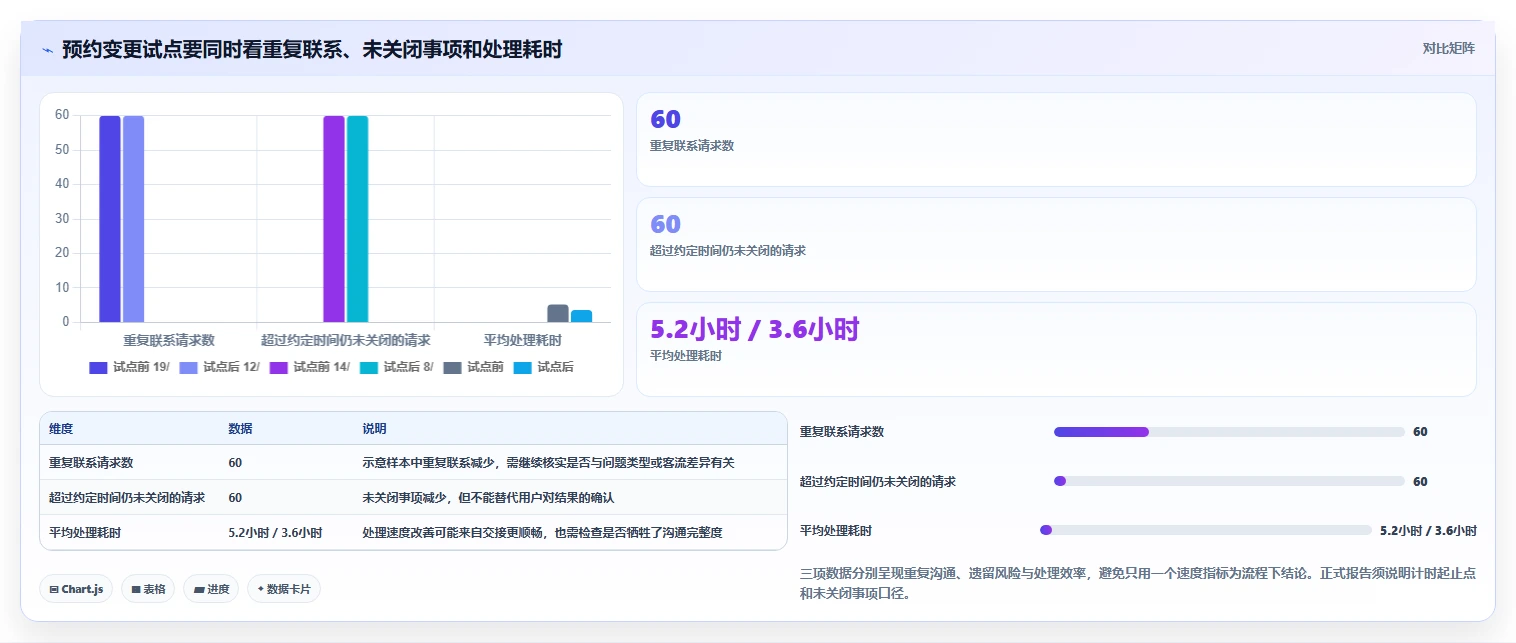Click the y-axis tick label 30
The image size is (1516, 643).
pyautogui.click(x=62, y=219)
